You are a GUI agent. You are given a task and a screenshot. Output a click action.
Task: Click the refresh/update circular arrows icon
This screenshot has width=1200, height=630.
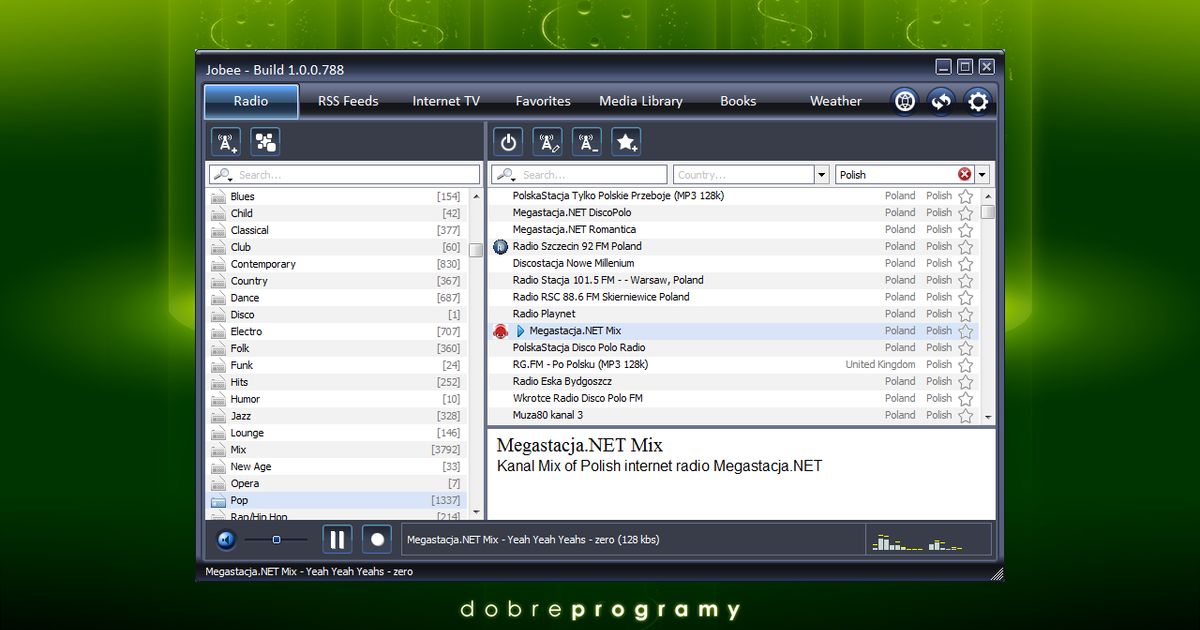point(941,101)
